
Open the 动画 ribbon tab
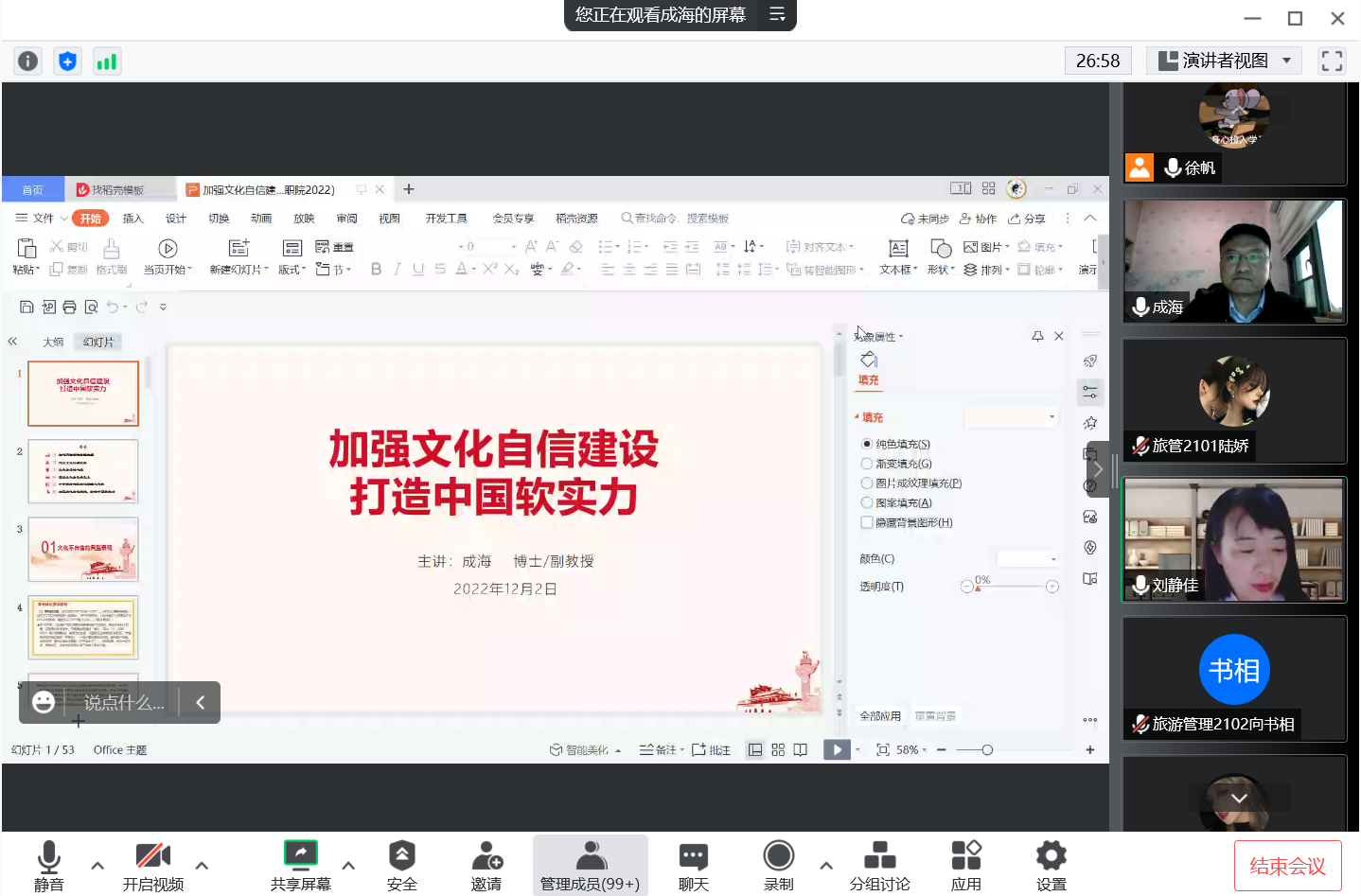click(261, 219)
